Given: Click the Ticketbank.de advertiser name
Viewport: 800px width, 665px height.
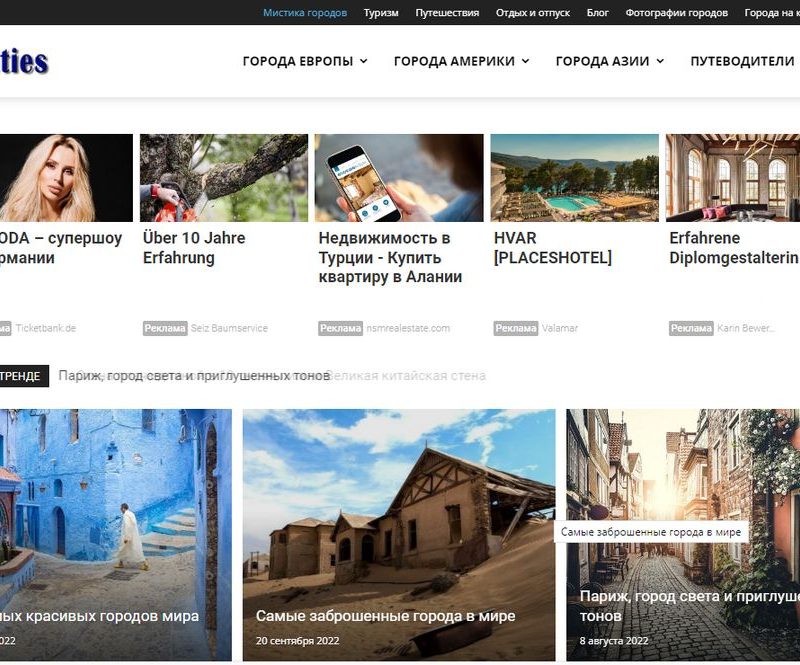Looking at the screenshot, I should 45,328.
